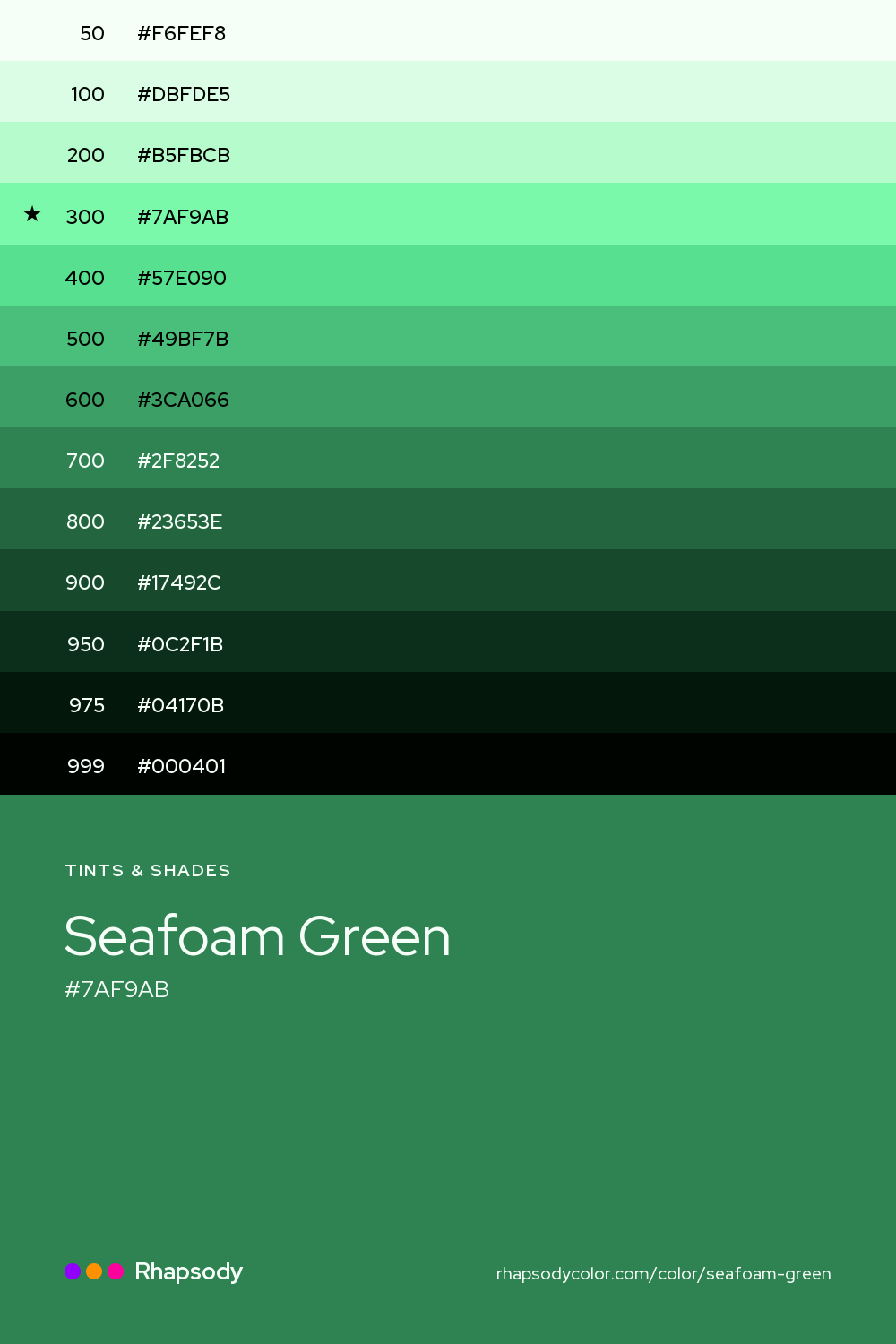
Task: Click the star icon beside shade 300
Action: (x=32, y=214)
